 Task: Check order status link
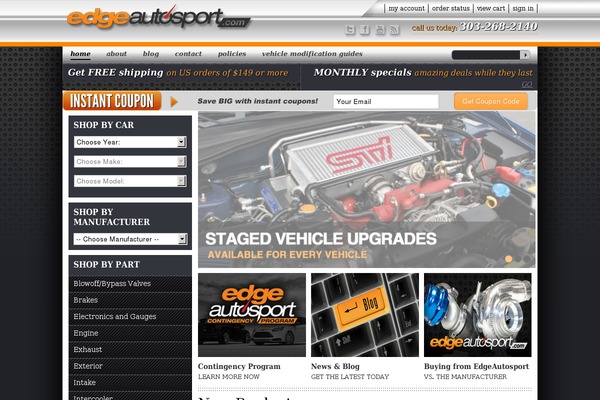click(x=450, y=8)
